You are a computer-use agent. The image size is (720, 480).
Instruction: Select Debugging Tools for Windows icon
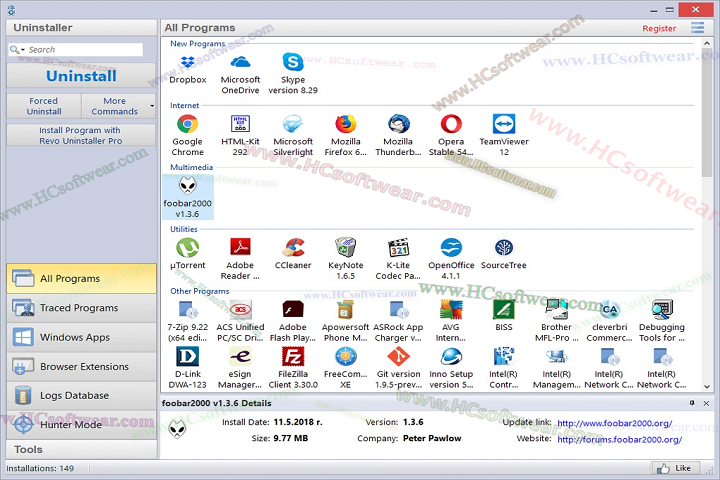click(662, 310)
